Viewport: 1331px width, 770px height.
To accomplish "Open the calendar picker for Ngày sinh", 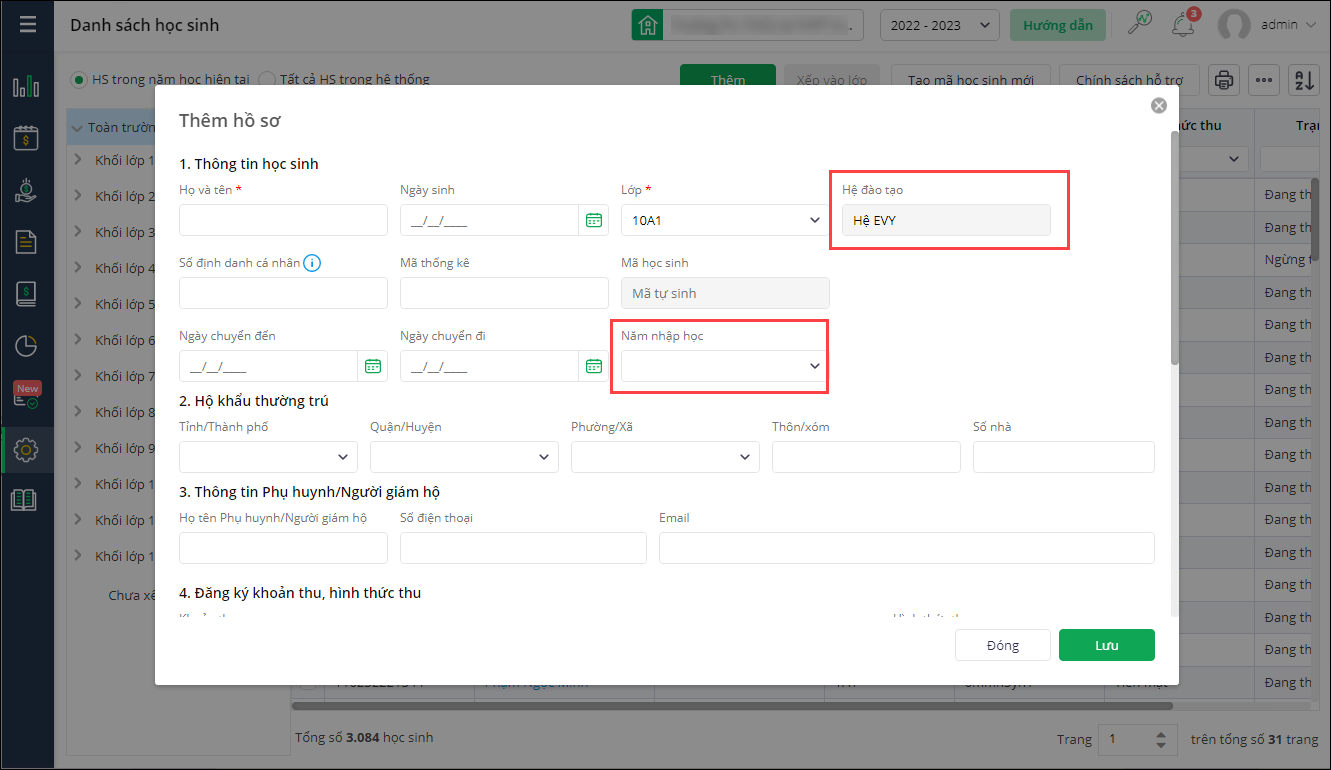I will point(594,220).
